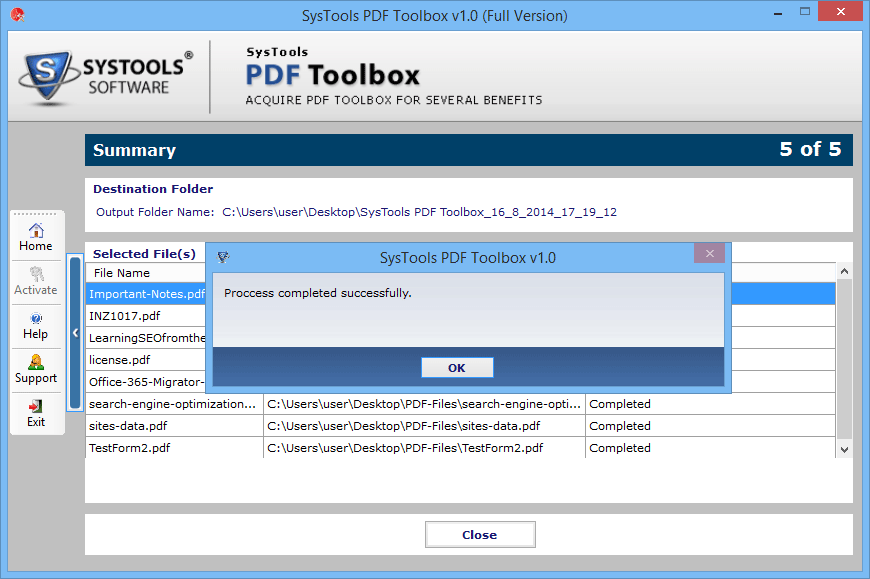Click the Support person icon
This screenshot has height=579, width=870.
[x=36, y=362]
